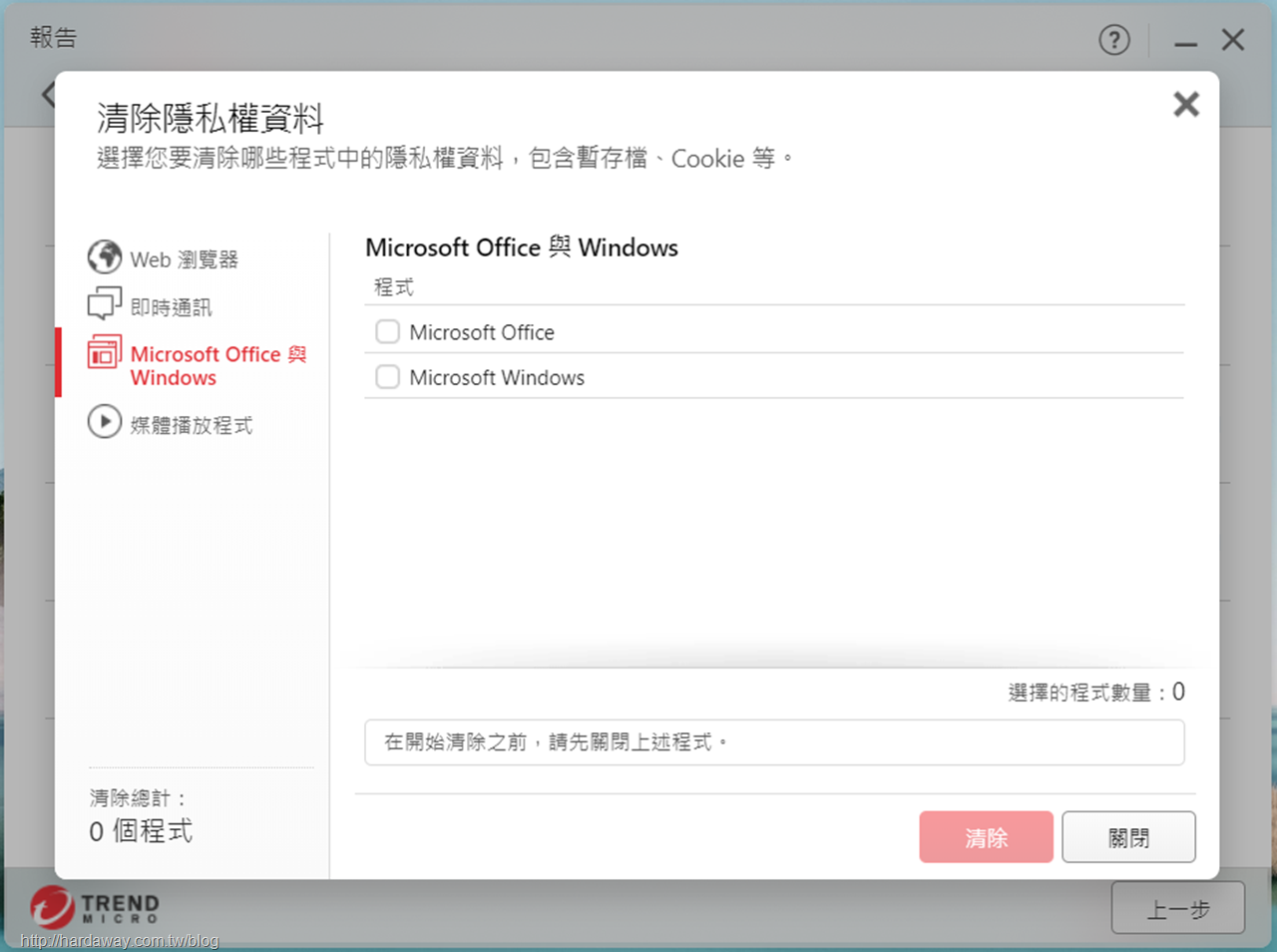Click the 清除隱私權資料 dialog title
Viewport: 1277px width, 952px height.
point(211,119)
